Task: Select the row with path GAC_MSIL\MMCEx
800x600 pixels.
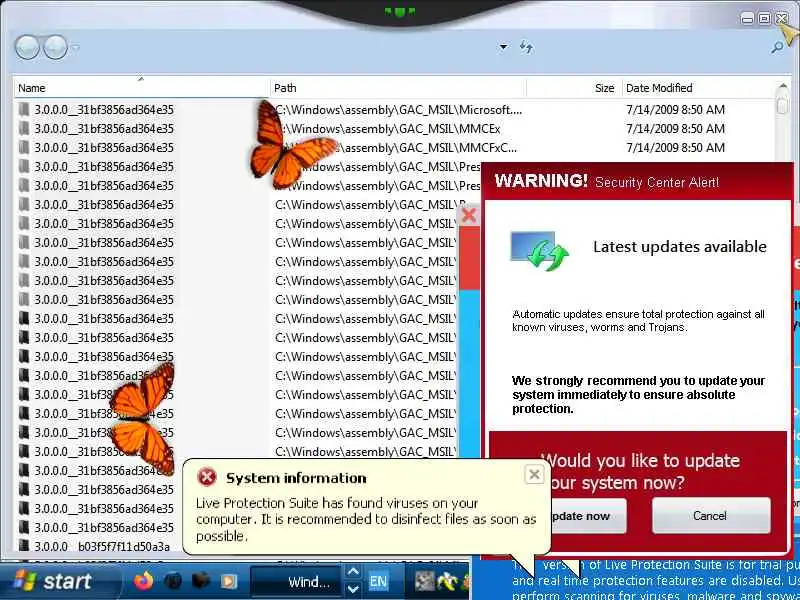Action: tap(395, 129)
